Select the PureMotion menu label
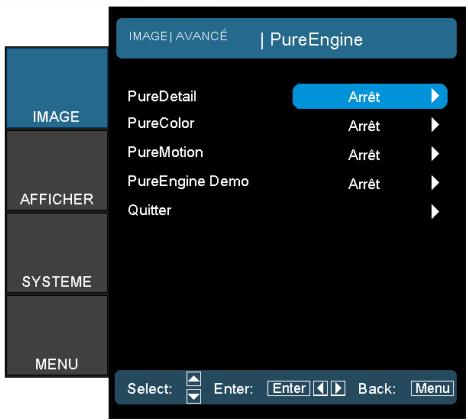This screenshot has height=420, width=468. [165, 152]
